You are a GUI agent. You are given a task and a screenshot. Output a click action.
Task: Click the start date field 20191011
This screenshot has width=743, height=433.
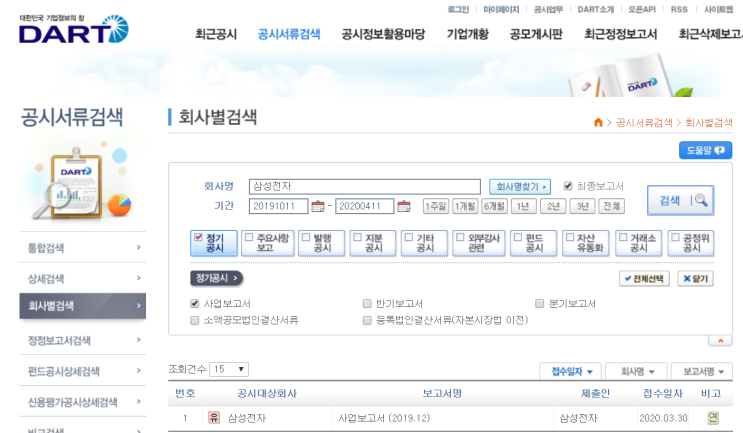point(278,206)
